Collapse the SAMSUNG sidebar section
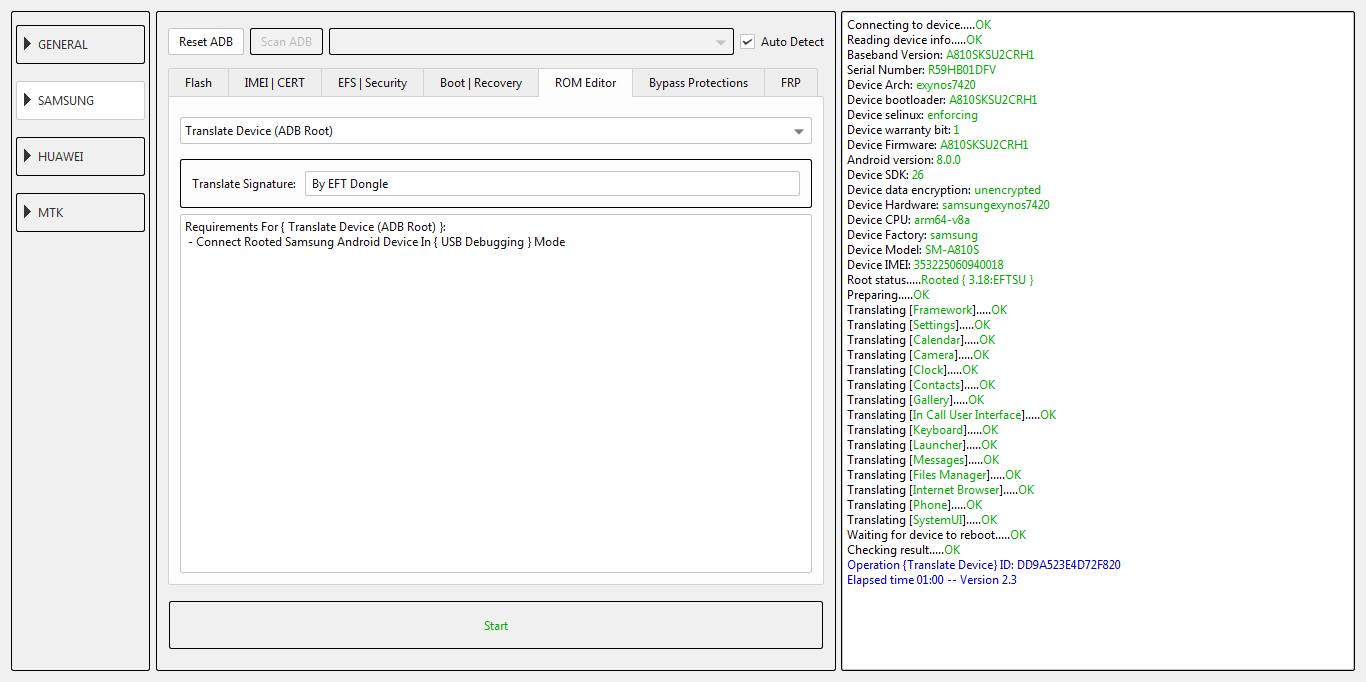 coord(81,100)
